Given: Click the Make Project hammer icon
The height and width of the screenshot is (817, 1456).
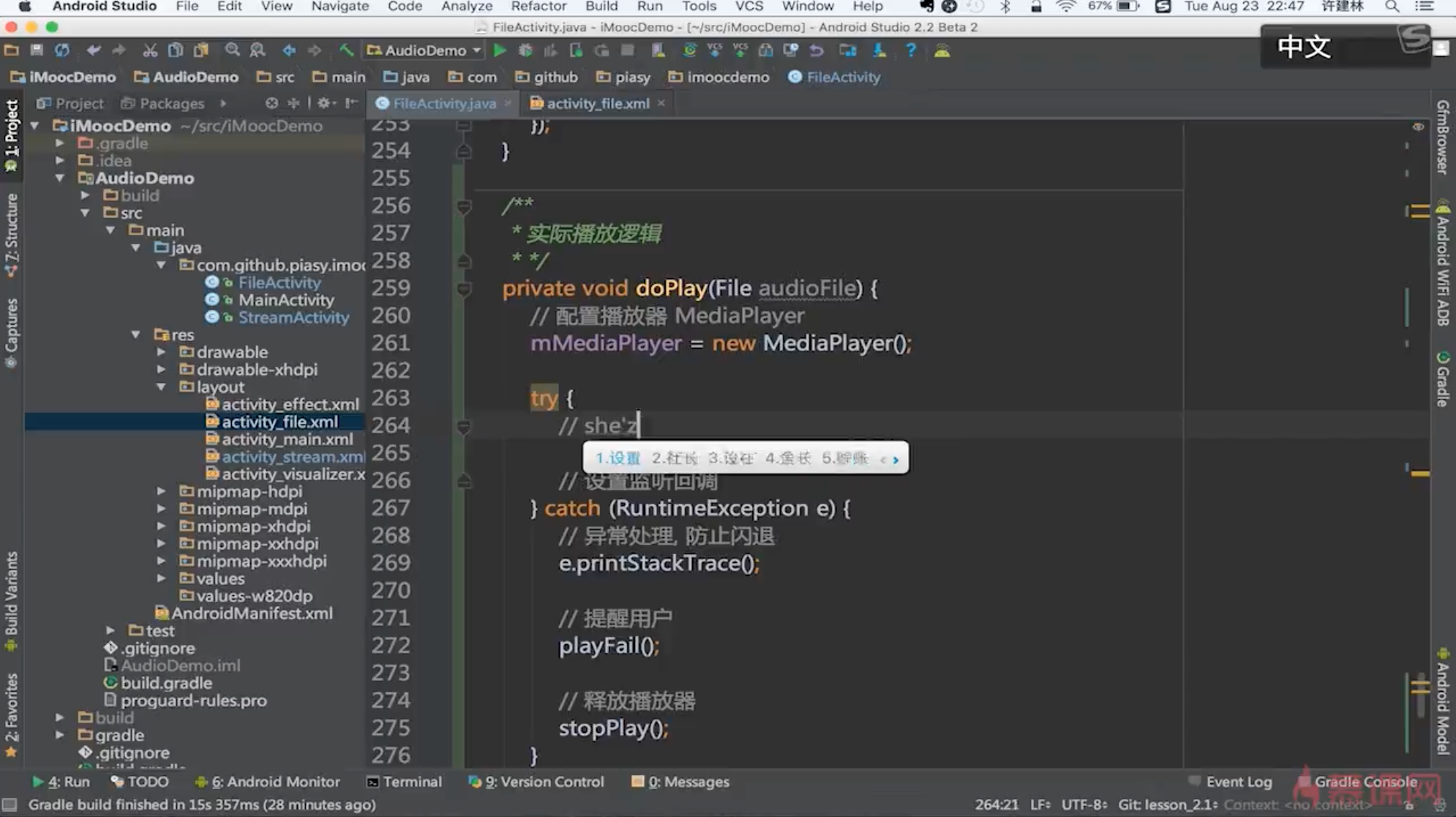Looking at the screenshot, I should coord(346,51).
